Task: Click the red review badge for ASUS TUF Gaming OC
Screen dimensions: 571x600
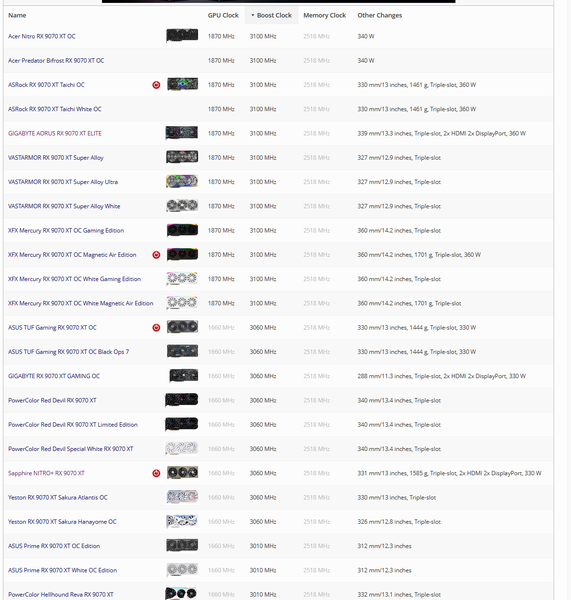Action: [x=156, y=328]
